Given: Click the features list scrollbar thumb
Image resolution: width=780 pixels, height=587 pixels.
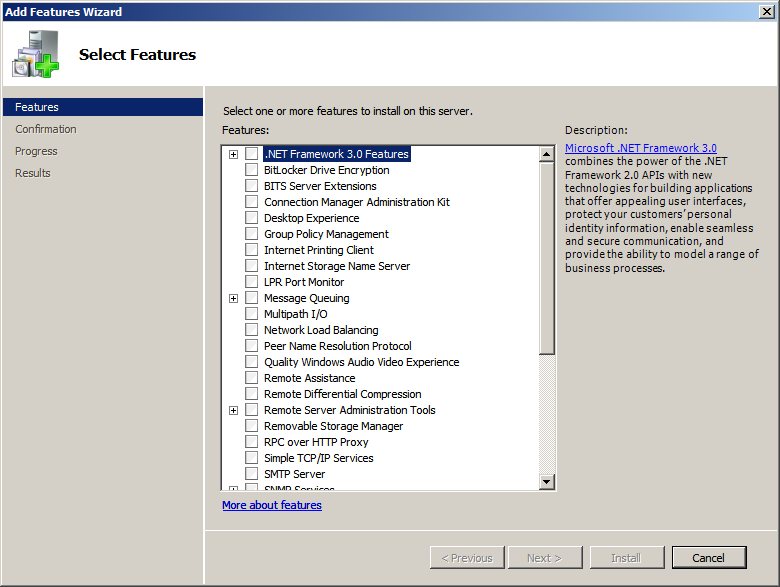Looking at the screenshot, I should tap(547, 259).
